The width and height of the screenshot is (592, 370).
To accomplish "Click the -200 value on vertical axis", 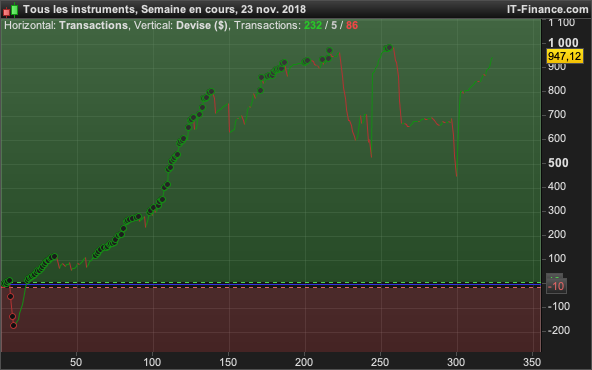I will (559, 330).
